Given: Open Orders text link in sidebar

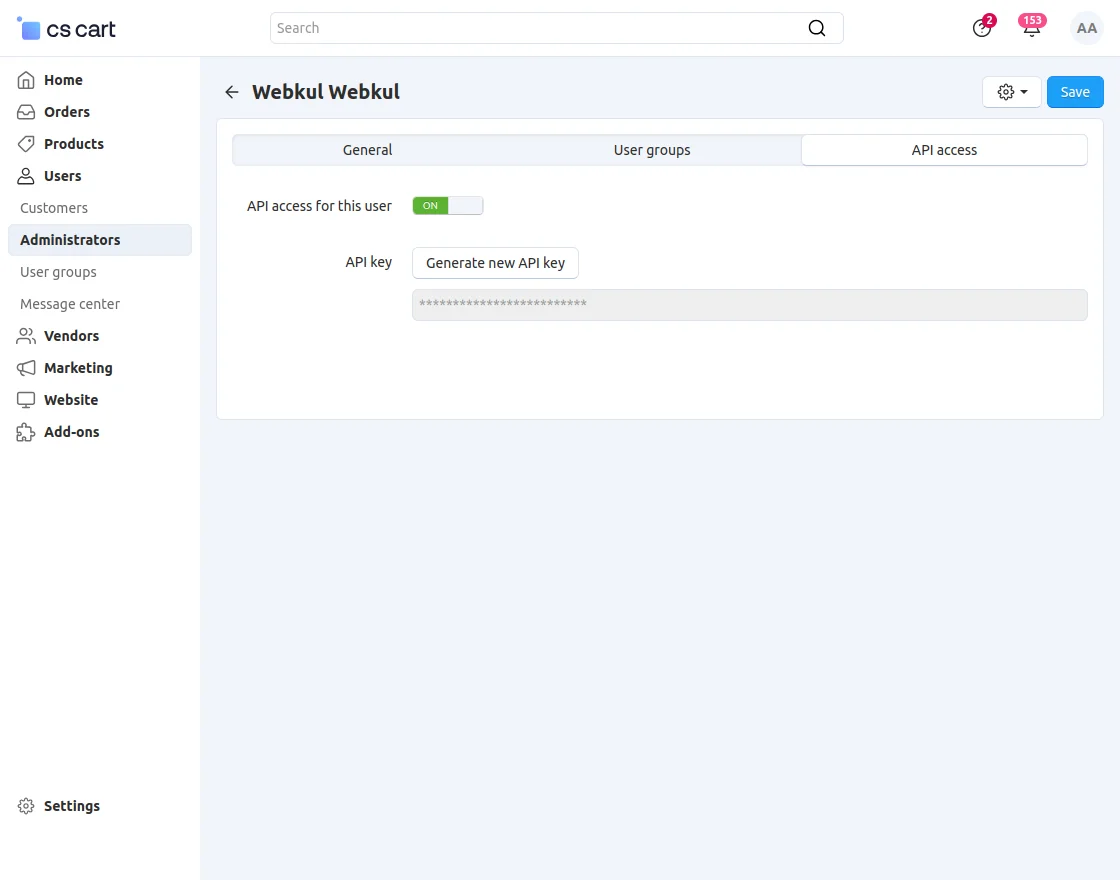Looking at the screenshot, I should point(66,112).
